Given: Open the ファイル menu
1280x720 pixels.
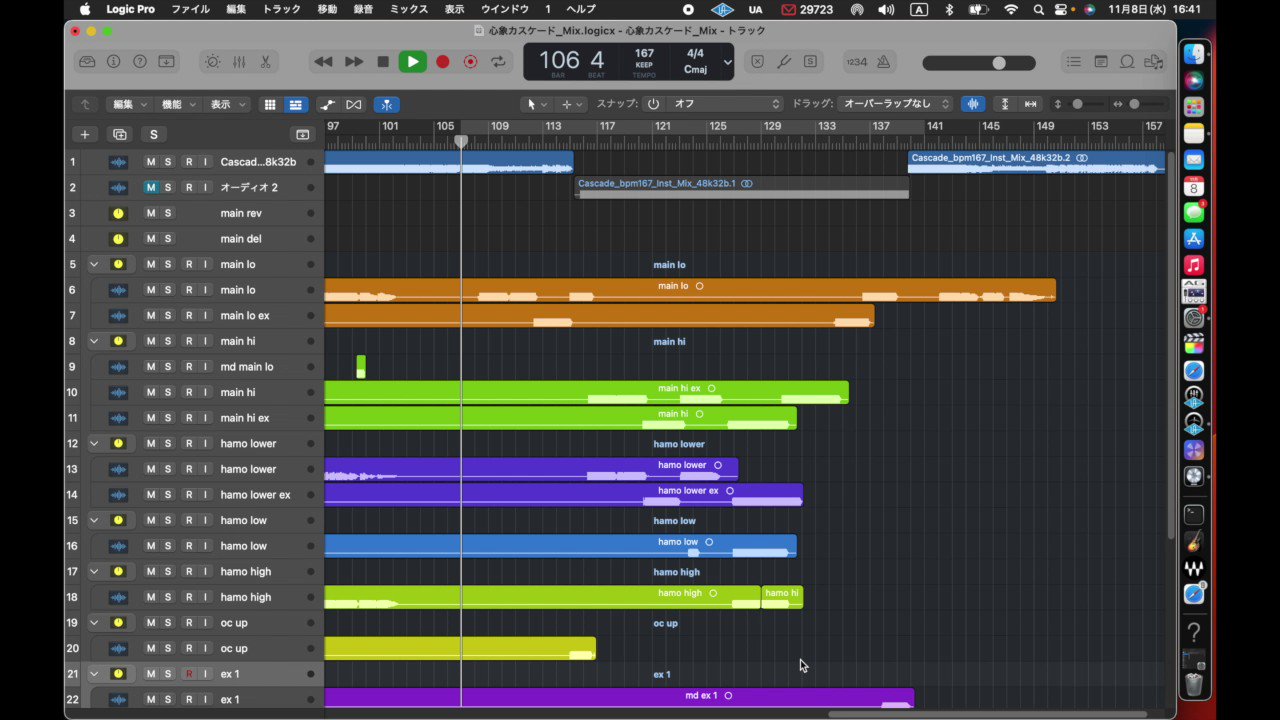Looking at the screenshot, I should (x=190, y=9).
